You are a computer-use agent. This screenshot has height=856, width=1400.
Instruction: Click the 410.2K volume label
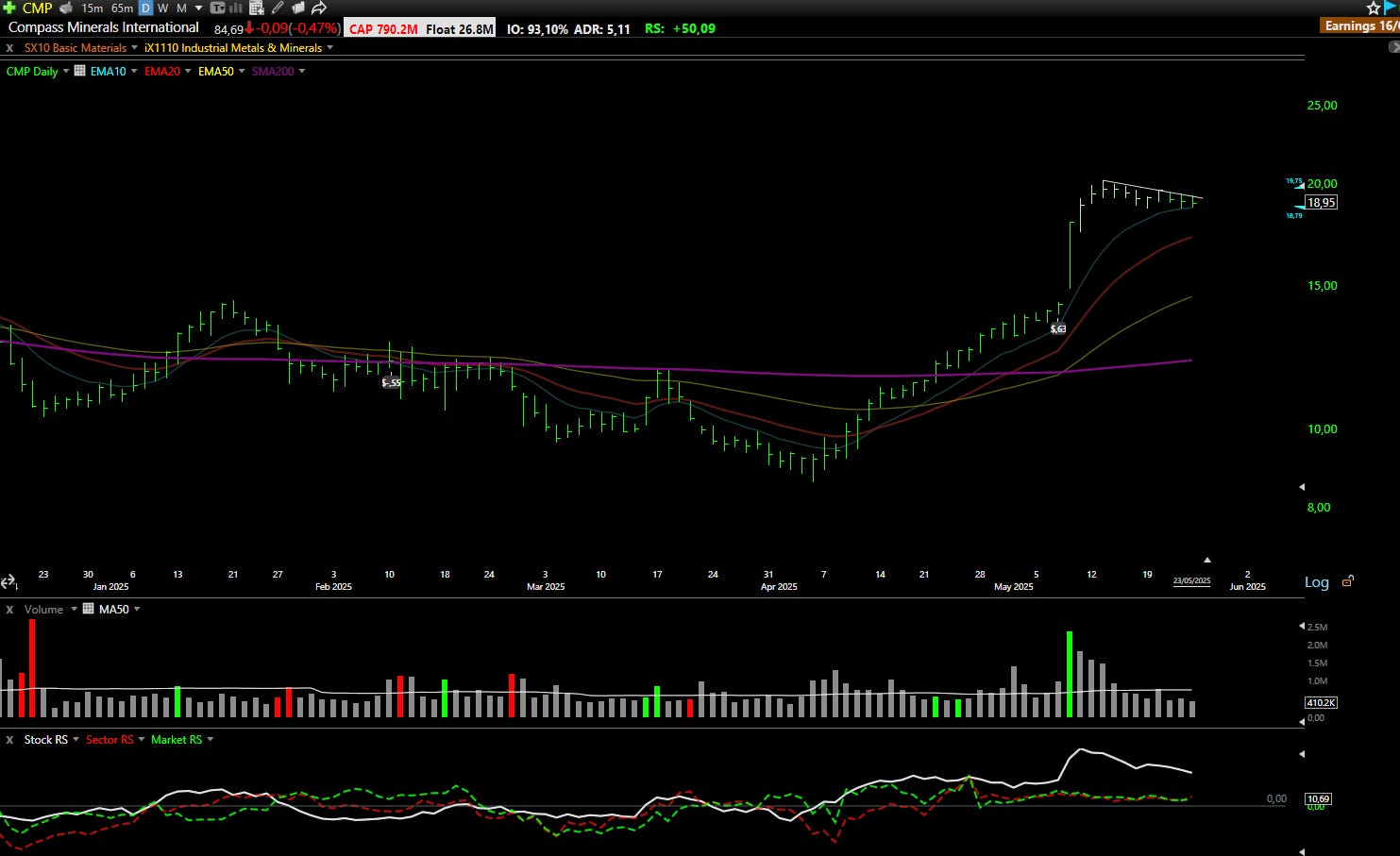pos(1321,702)
